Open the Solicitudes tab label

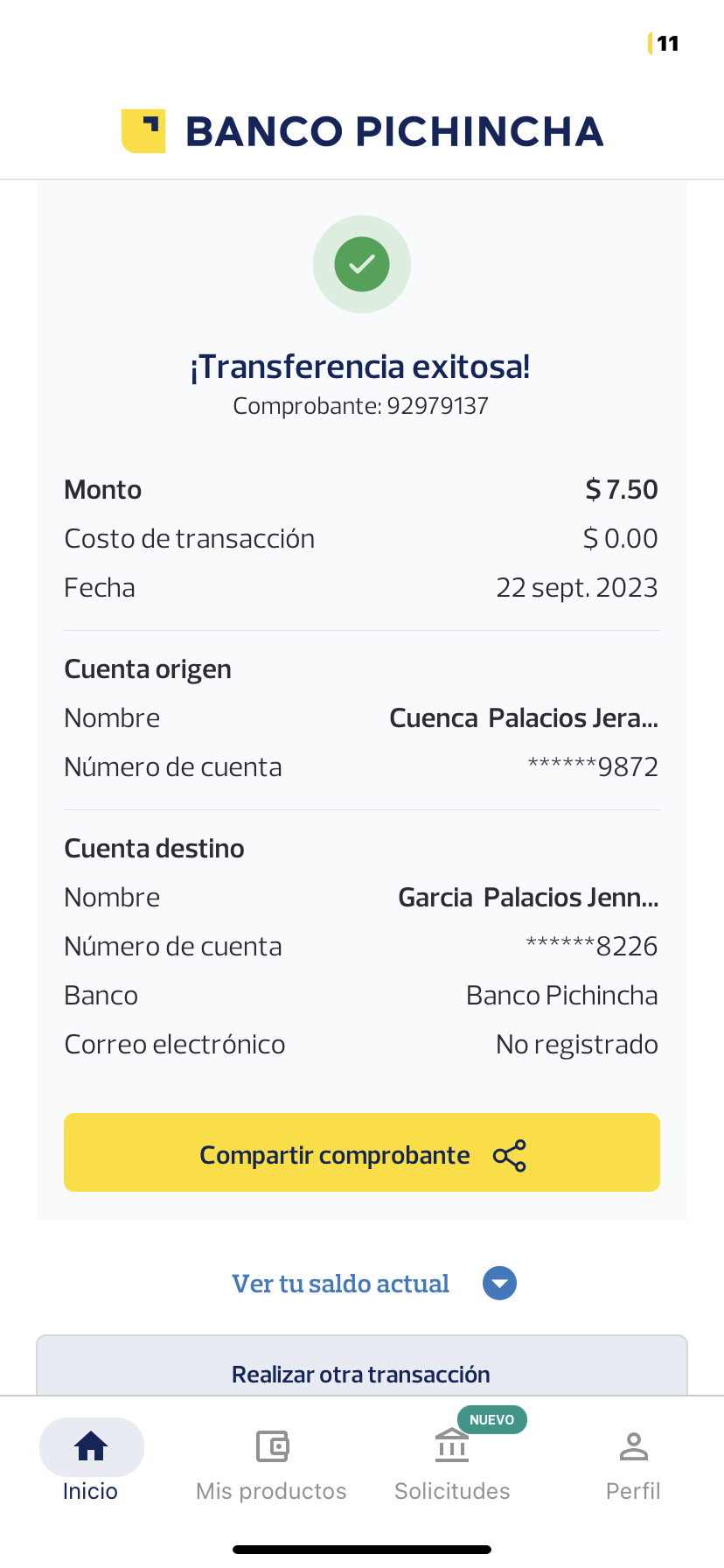[x=452, y=1491]
